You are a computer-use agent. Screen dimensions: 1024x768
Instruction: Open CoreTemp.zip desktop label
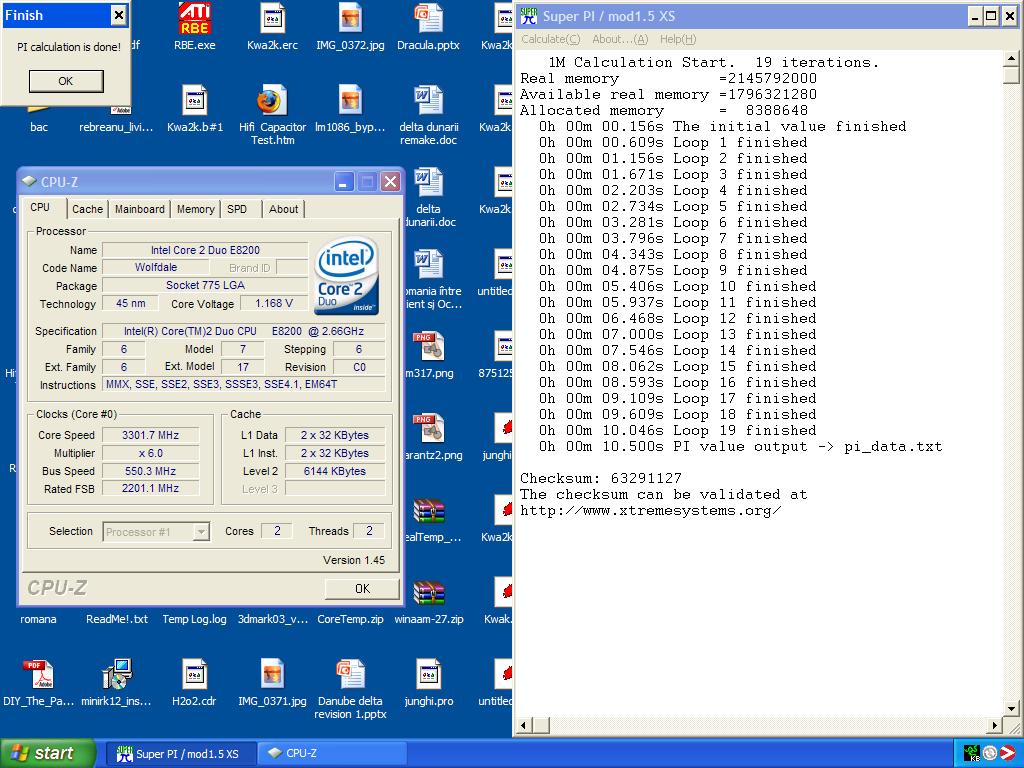click(351, 619)
